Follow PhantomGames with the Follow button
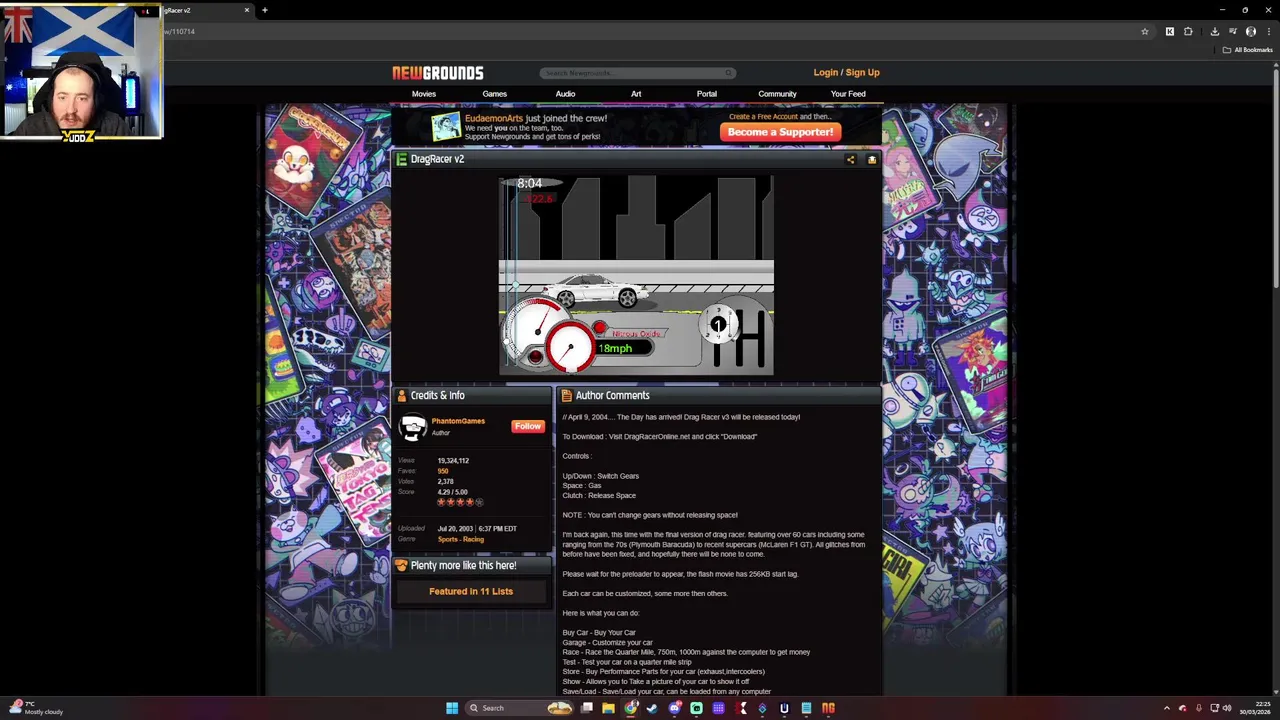The height and width of the screenshot is (720, 1280). pyautogui.click(x=527, y=426)
